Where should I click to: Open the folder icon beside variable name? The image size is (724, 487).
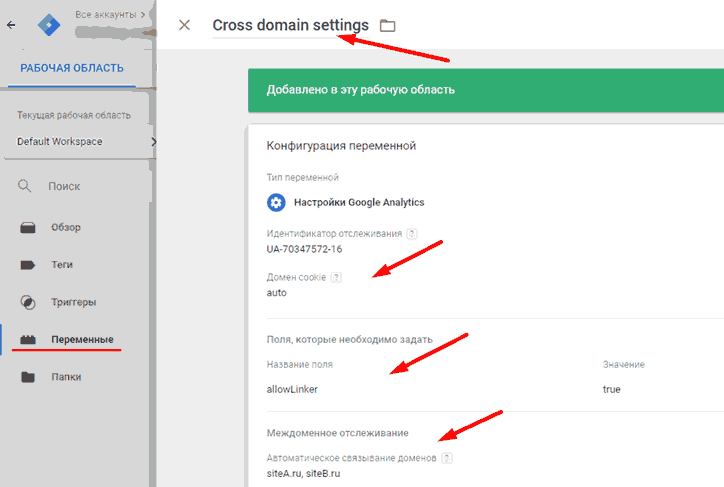click(x=387, y=25)
